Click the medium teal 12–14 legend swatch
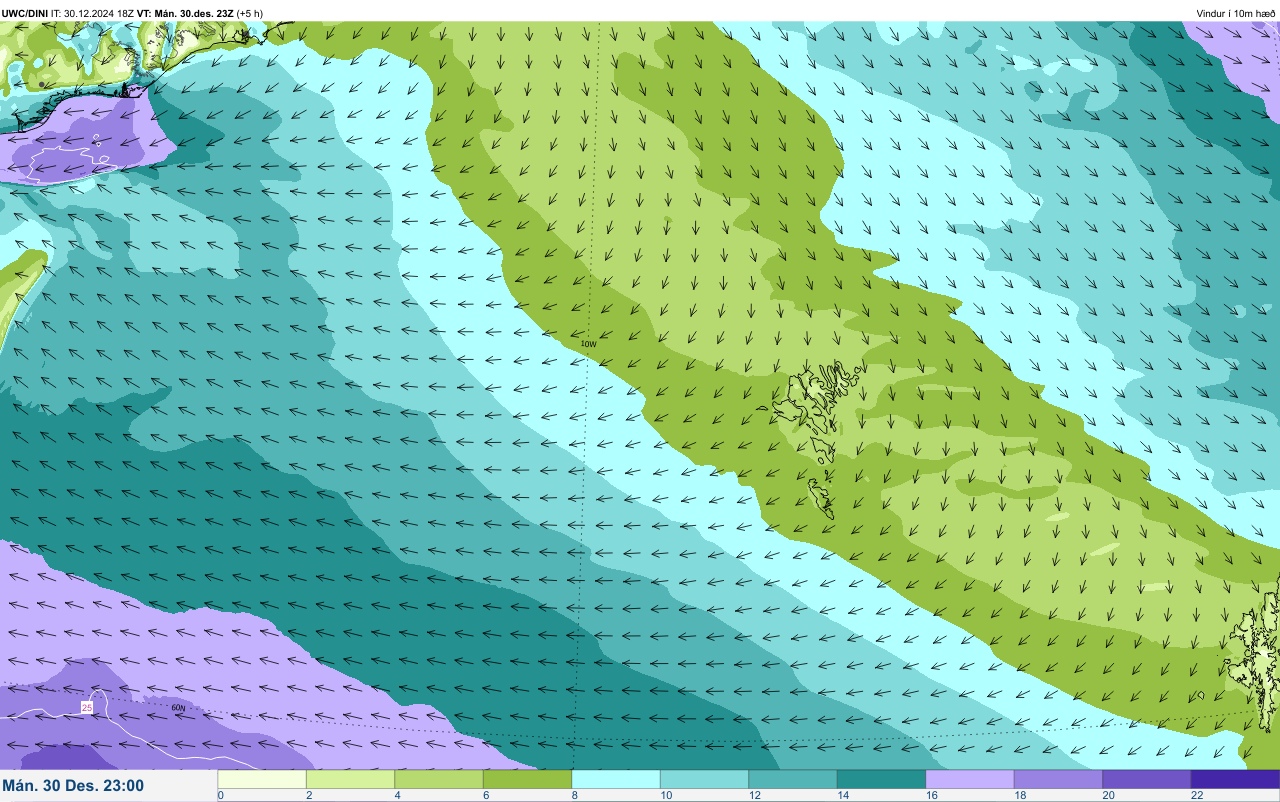This screenshot has width=1280, height=802. point(793,779)
